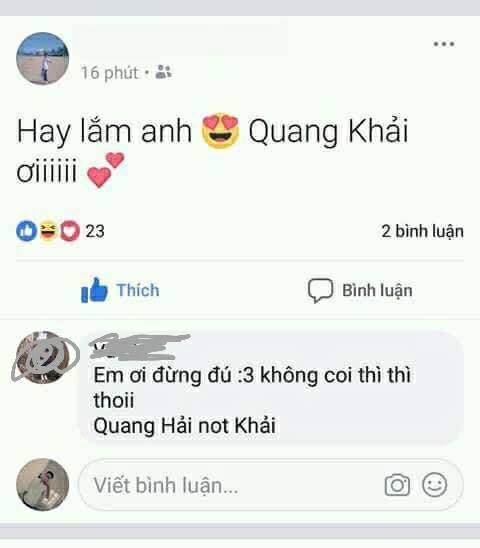Click the comment text 'Quang Hải not Khải'

pos(185,426)
